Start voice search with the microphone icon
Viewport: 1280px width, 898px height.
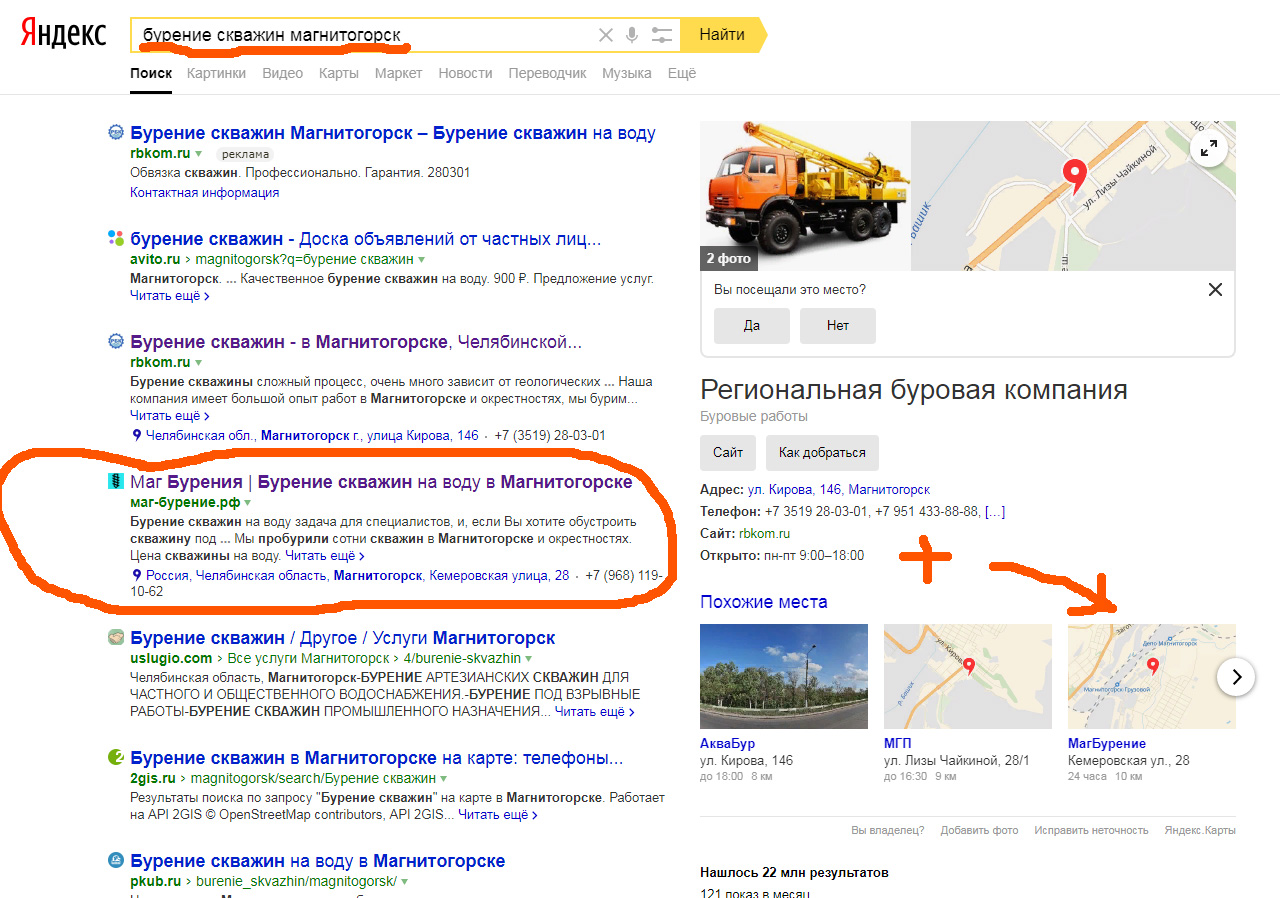pos(632,35)
